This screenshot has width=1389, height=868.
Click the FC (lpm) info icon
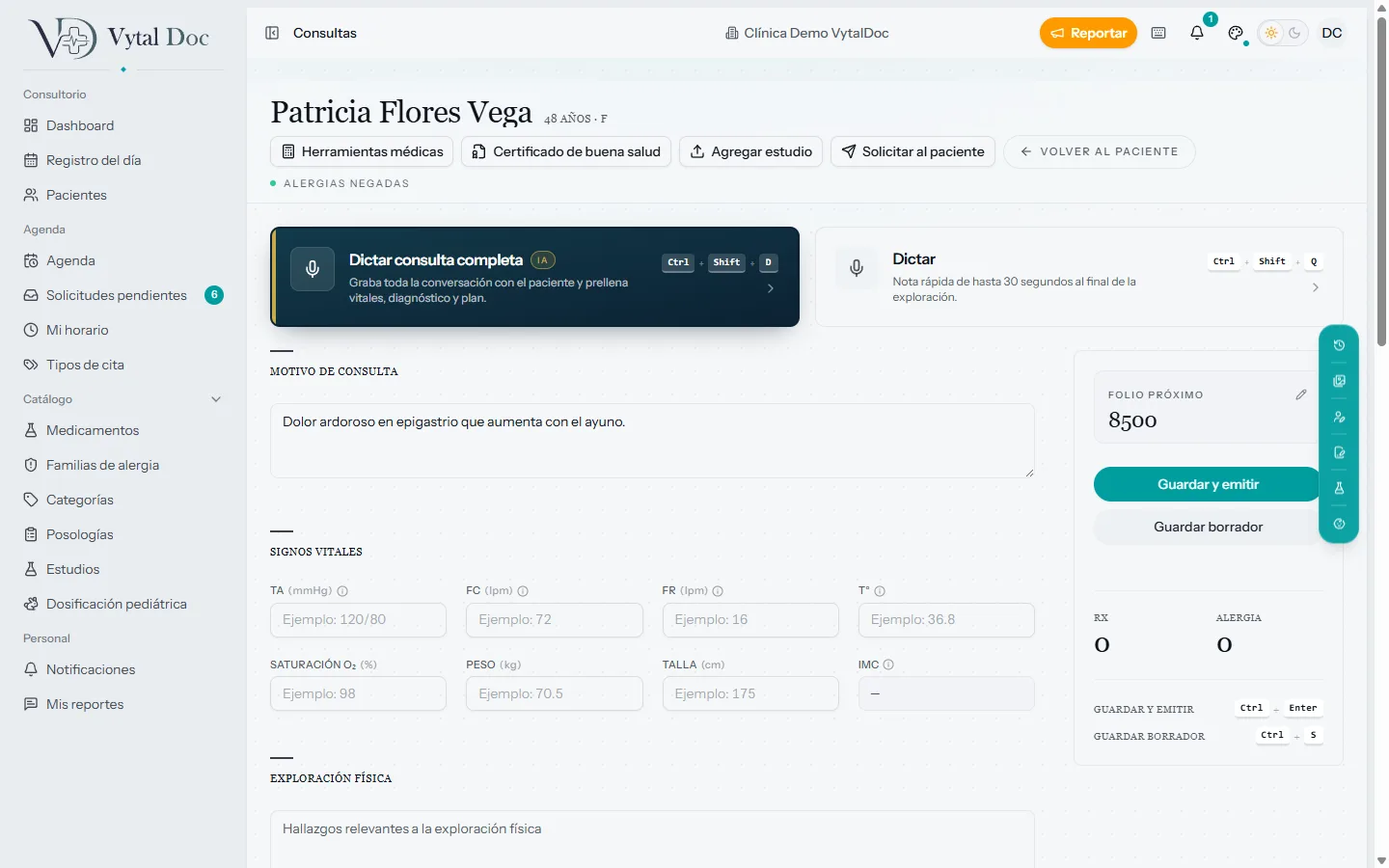point(523,591)
